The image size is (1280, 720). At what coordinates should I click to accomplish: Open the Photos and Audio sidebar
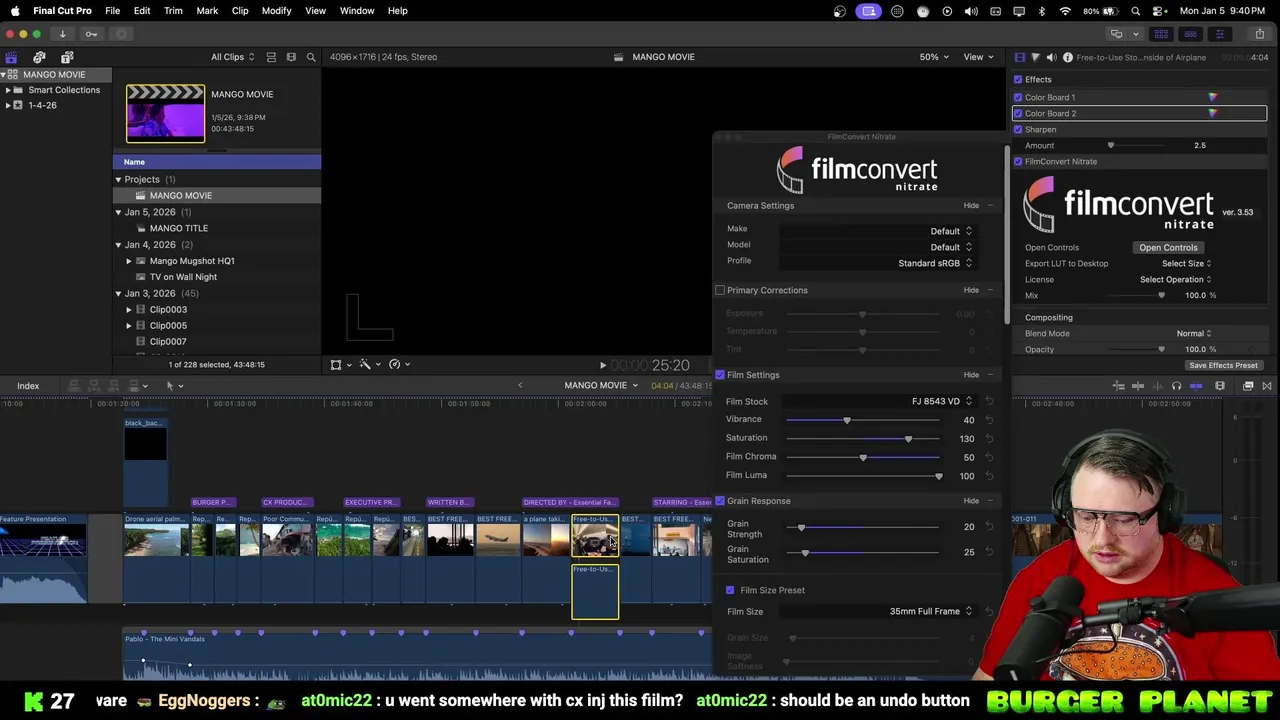coord(39,57)
